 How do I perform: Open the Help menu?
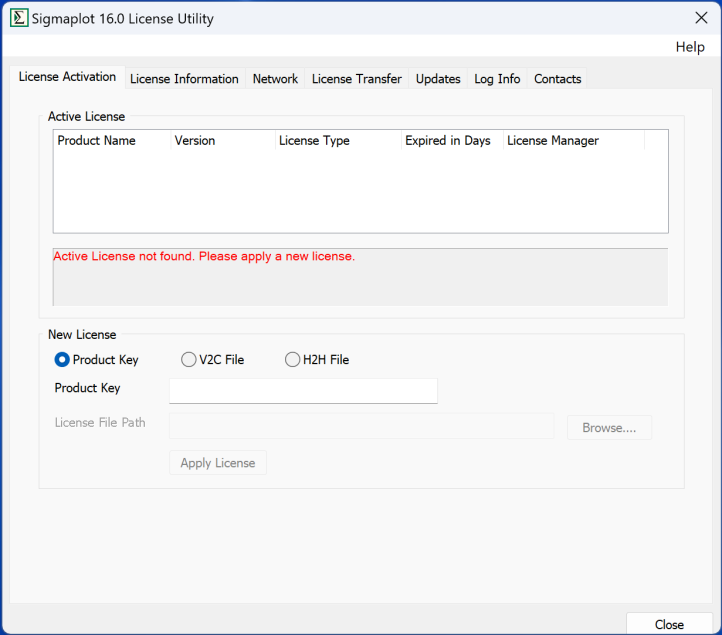point(690,47)
